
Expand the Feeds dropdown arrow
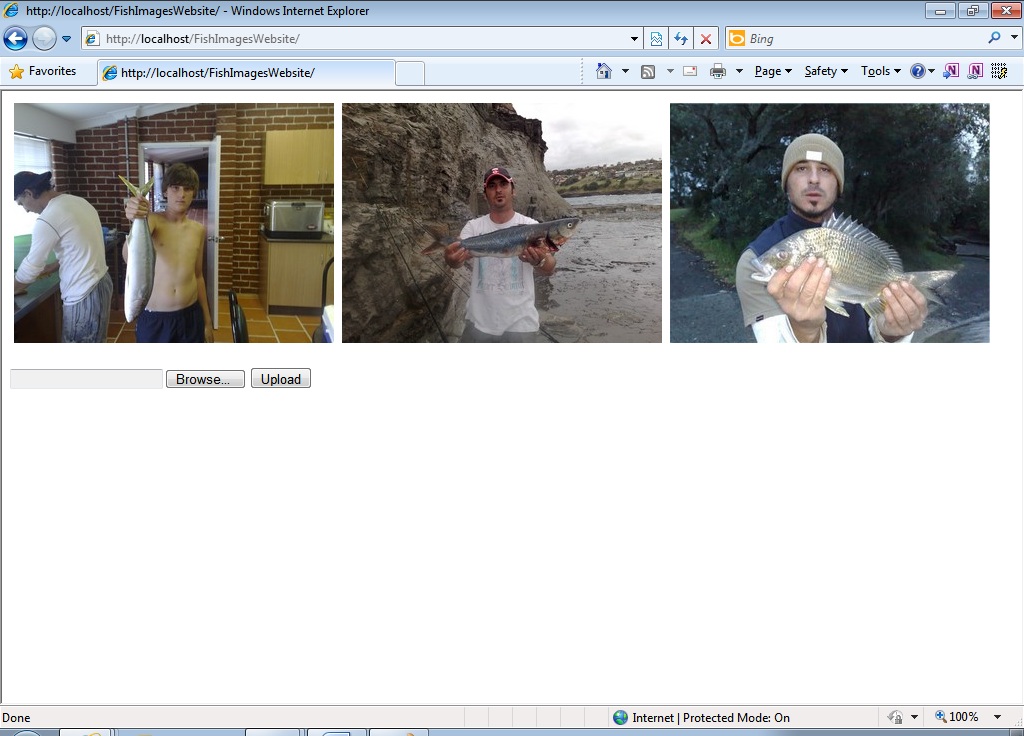point(670,71)
